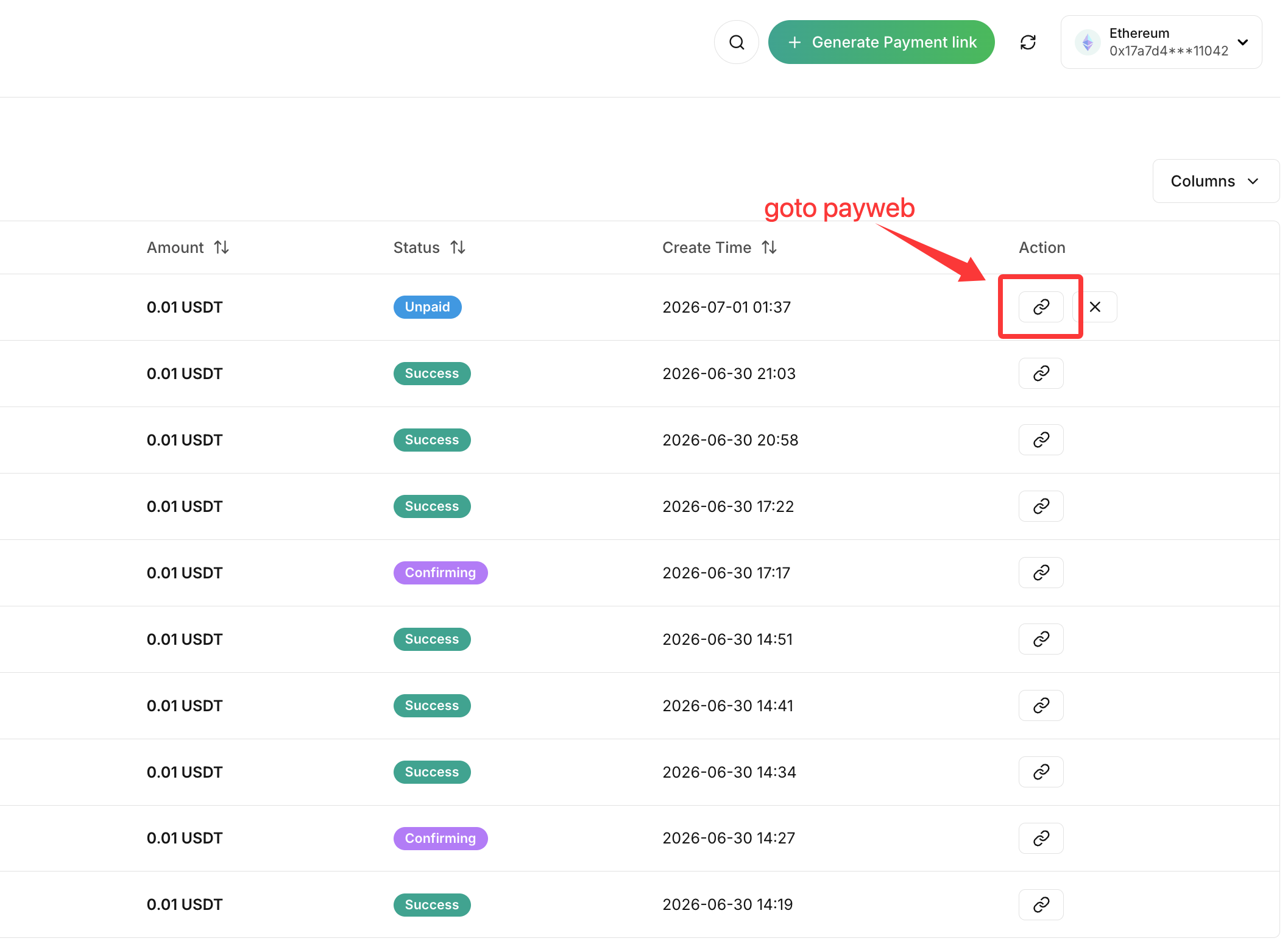Click Generate Payment link button
Image resolution: width=1288 pixels, height=941 pixels.
coord(881,42)
